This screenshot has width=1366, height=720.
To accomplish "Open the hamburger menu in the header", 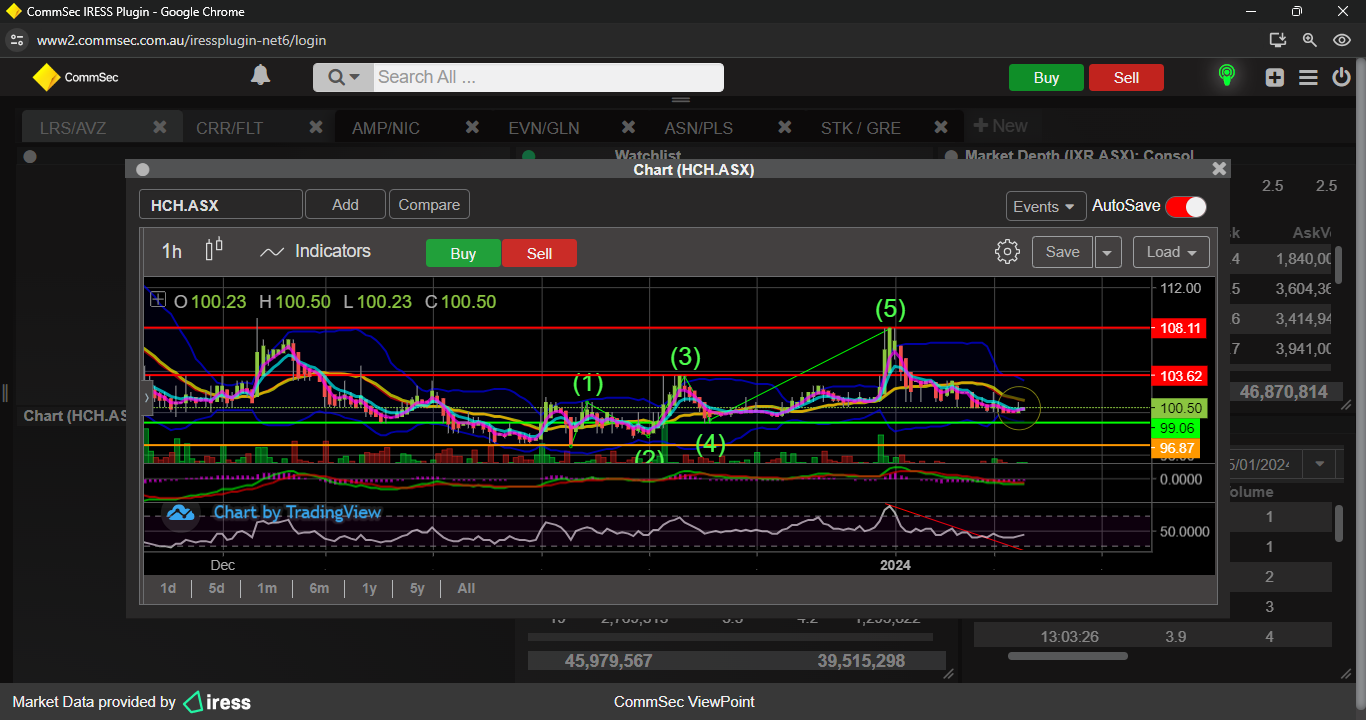I will coord(1308,77).
